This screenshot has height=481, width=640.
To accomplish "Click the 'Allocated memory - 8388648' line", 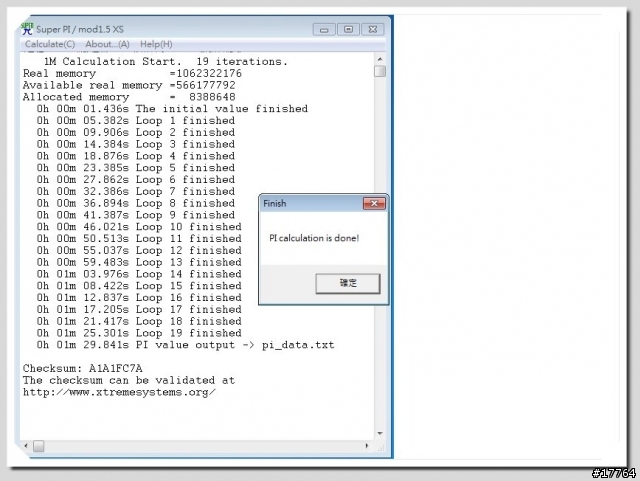I will (x=129, y=97).
